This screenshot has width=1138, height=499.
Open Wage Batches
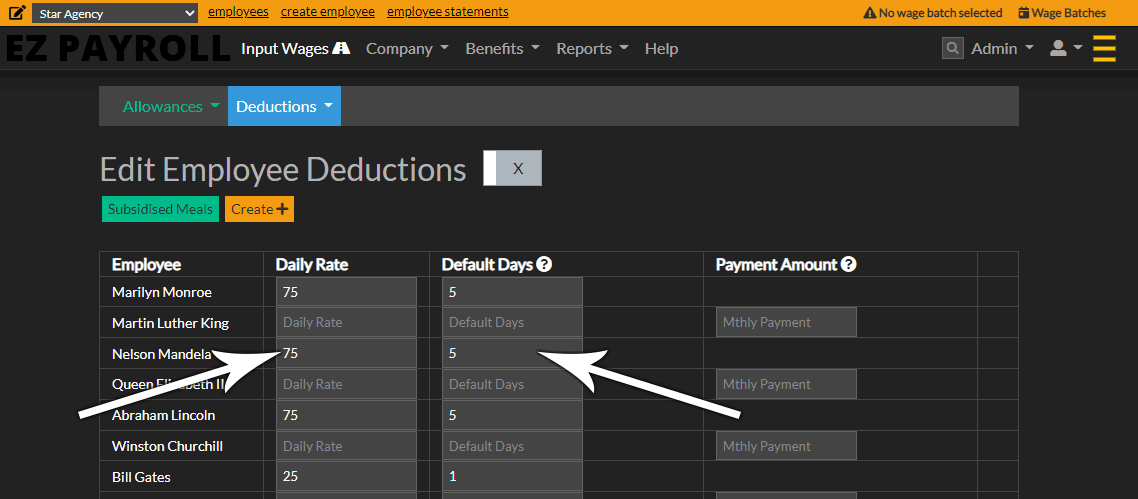tap(1063, 13)
